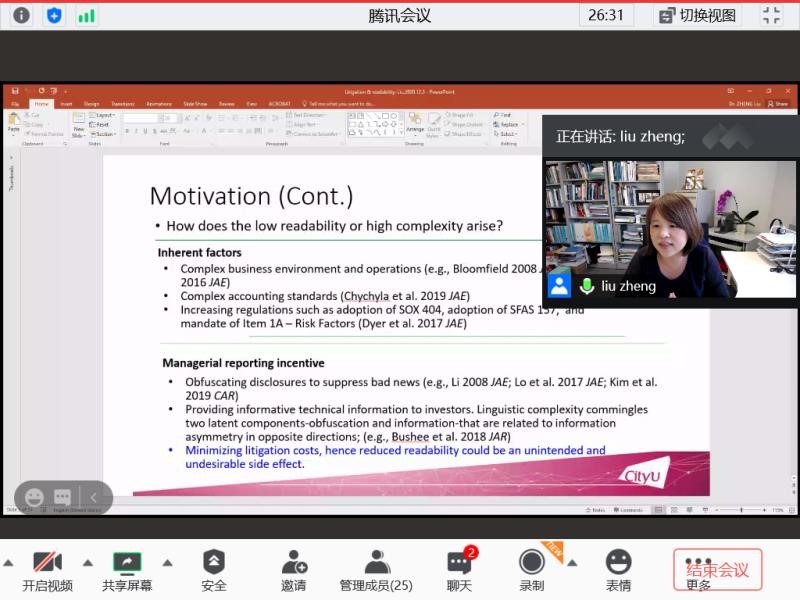Open the Invite (邀请) panel
This screenshot has height=600, width=800.
(293, 569)
